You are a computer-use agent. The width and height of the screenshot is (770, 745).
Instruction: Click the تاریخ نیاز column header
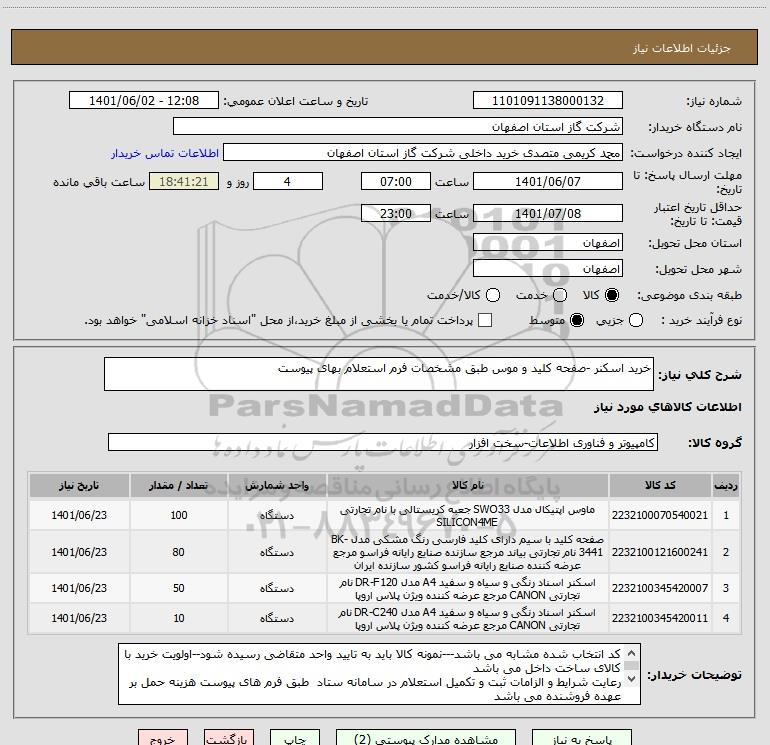[79, 485]
